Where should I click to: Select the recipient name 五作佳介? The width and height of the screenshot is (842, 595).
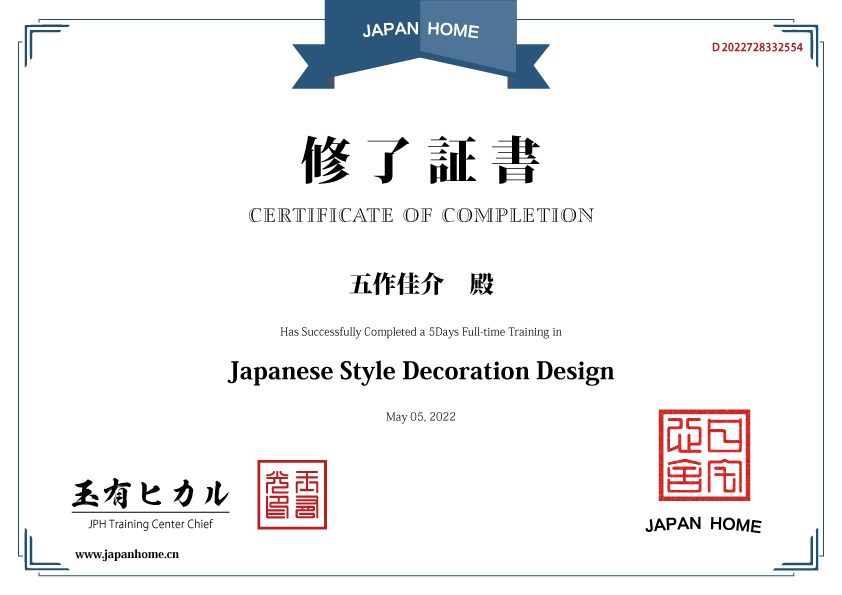[395, 285]
